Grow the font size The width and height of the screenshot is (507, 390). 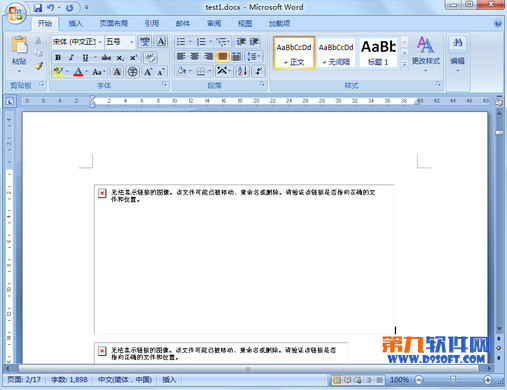click(148, 72)
